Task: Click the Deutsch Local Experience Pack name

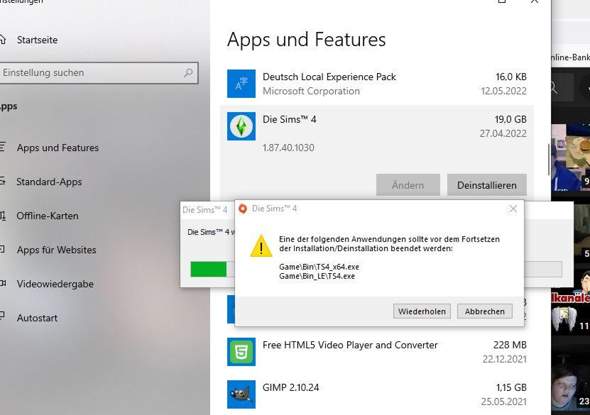Action: click(329, 77)
